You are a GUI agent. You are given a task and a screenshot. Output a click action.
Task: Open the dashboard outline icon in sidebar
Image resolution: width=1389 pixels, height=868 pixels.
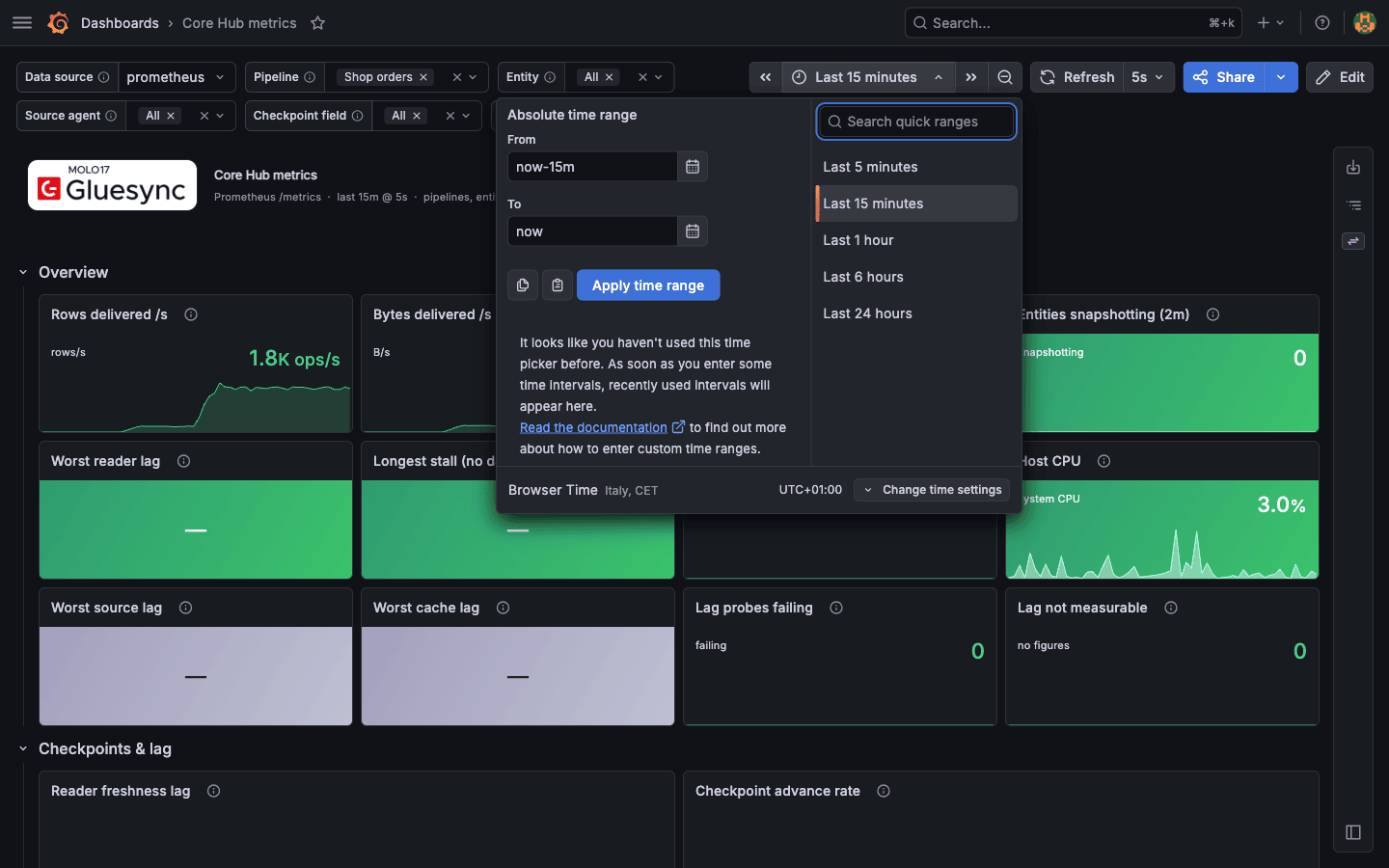pyautogui.click(x=1353, y=204)
